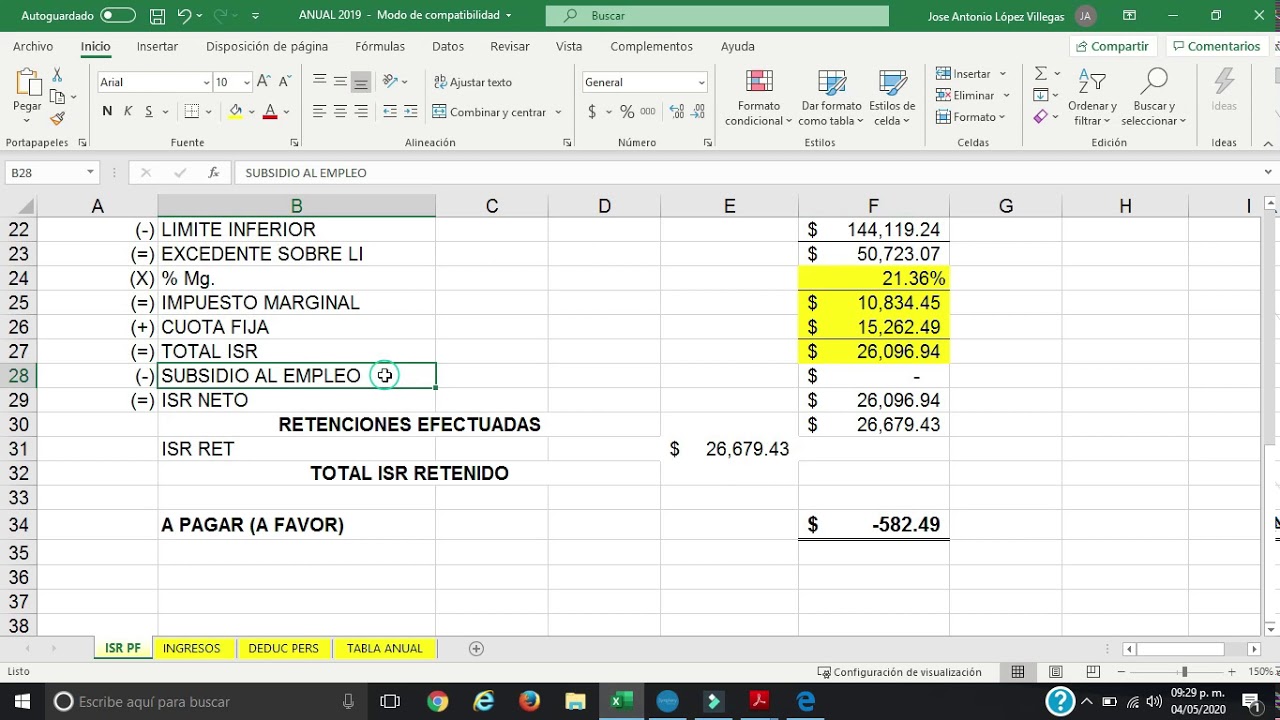
Task: Open Formato condicional menu
Action: [x=759, y=98]
